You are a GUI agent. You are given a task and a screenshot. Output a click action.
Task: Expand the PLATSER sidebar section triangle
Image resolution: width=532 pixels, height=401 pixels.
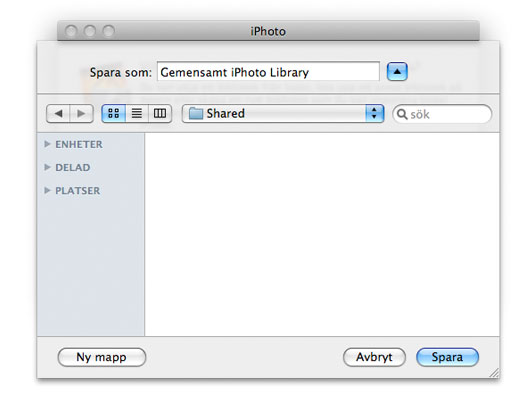(x=47, y=190)
